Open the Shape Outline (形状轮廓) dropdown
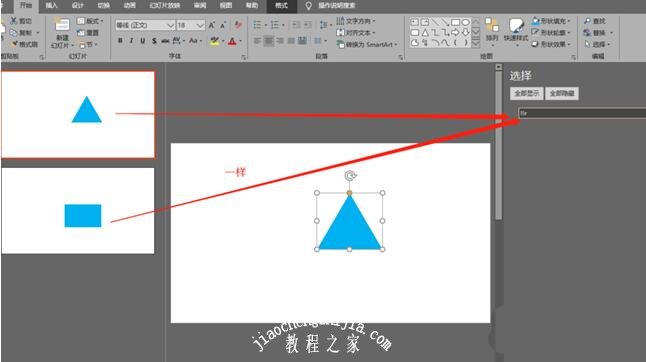Viewport: 646px width, 362px height. pyautogui.click(x=551, y=32)
